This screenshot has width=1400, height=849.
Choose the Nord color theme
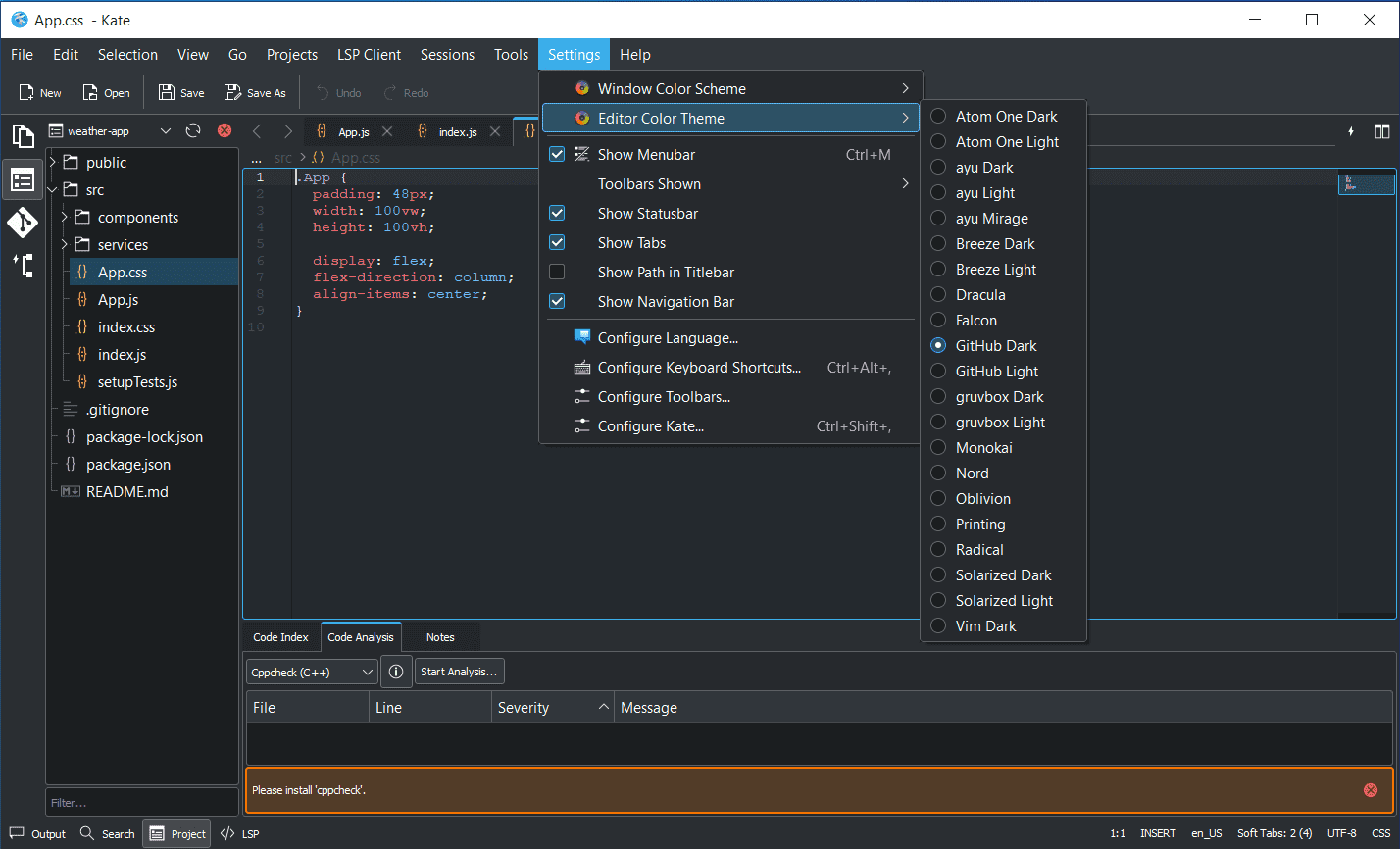(x=972, y=474)
